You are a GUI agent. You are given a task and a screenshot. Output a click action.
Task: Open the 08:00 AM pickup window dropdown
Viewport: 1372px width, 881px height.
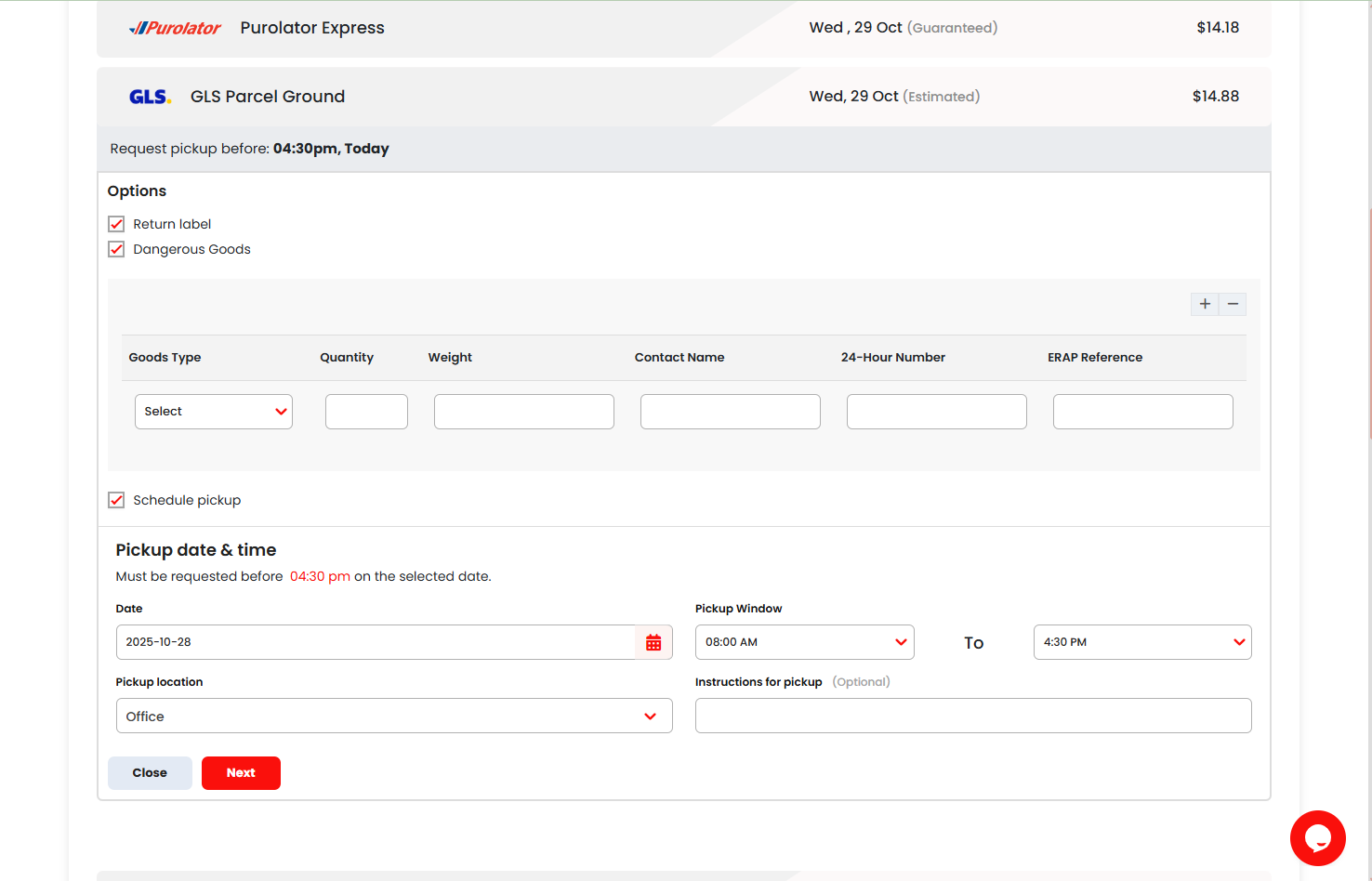point(804,641)
